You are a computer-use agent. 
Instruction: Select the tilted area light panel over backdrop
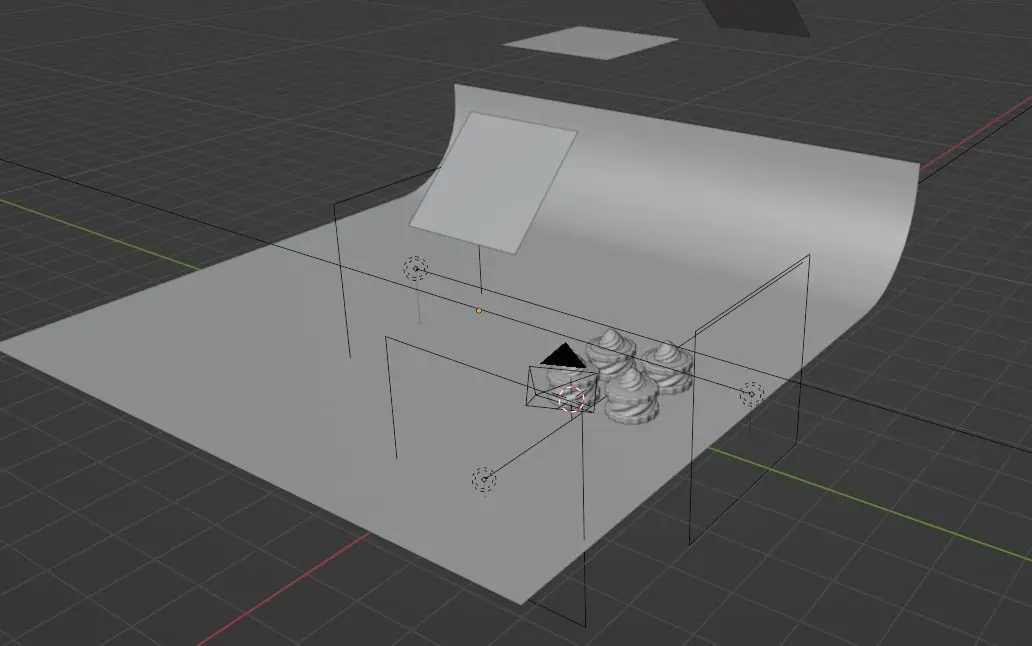(x=494, y=182)
